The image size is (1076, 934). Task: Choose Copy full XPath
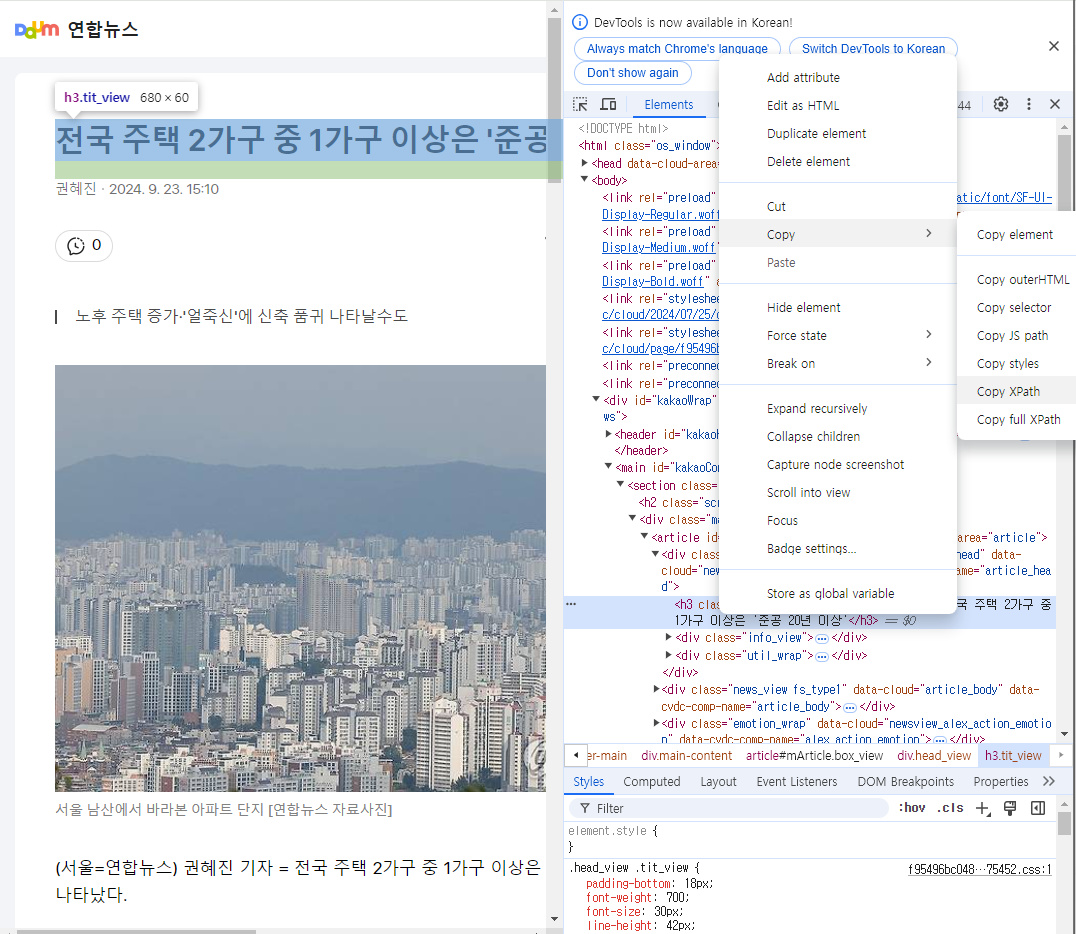pos(1017,420)
